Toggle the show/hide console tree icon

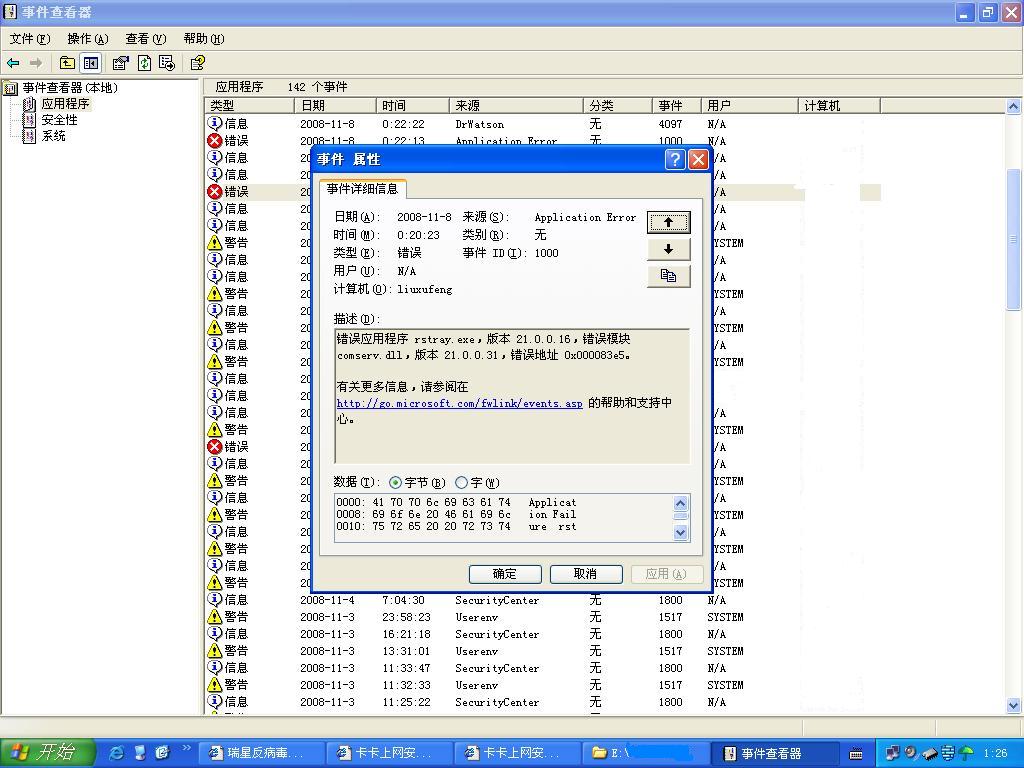91,63
